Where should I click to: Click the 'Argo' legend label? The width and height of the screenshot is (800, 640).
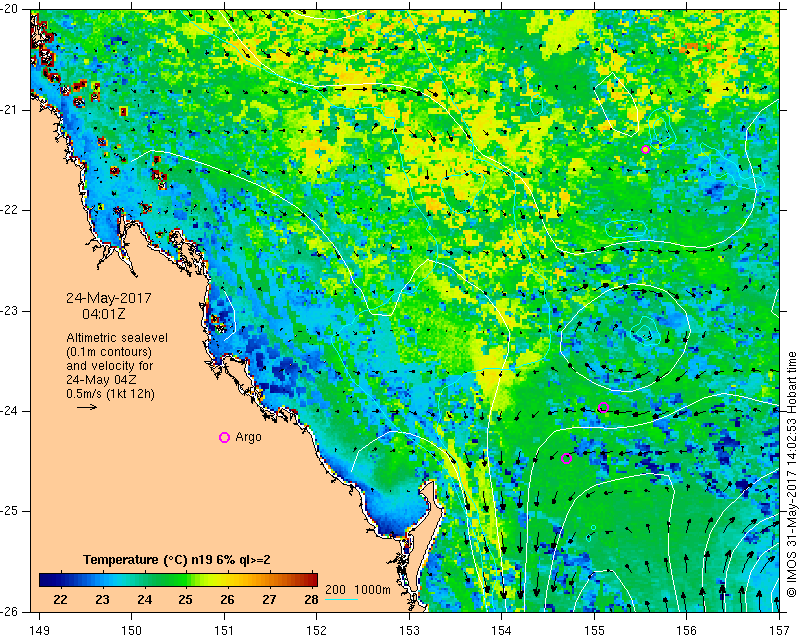[248, 437]
